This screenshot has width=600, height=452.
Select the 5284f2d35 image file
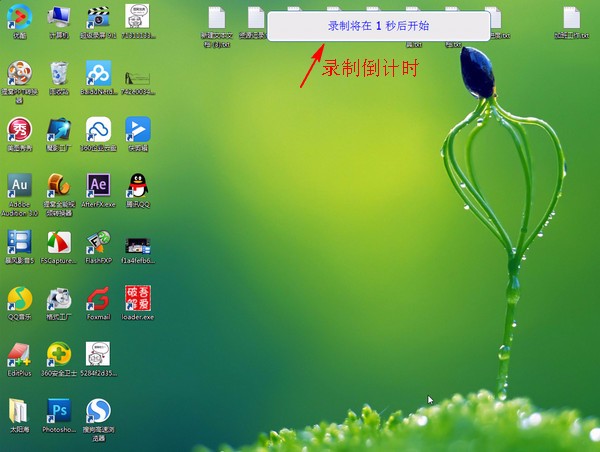point(98,359)
